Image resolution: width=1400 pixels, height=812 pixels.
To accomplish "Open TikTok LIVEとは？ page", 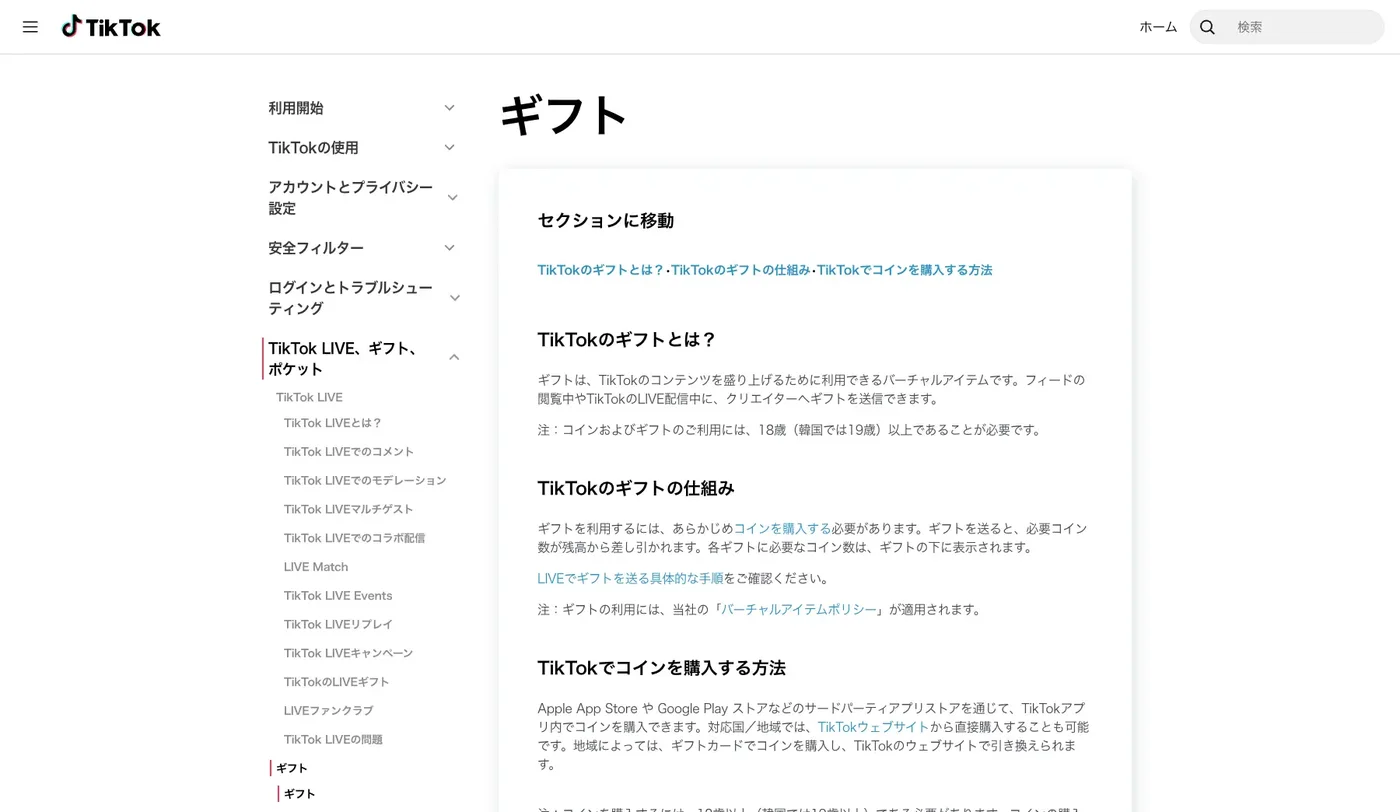I will [333, 423].
